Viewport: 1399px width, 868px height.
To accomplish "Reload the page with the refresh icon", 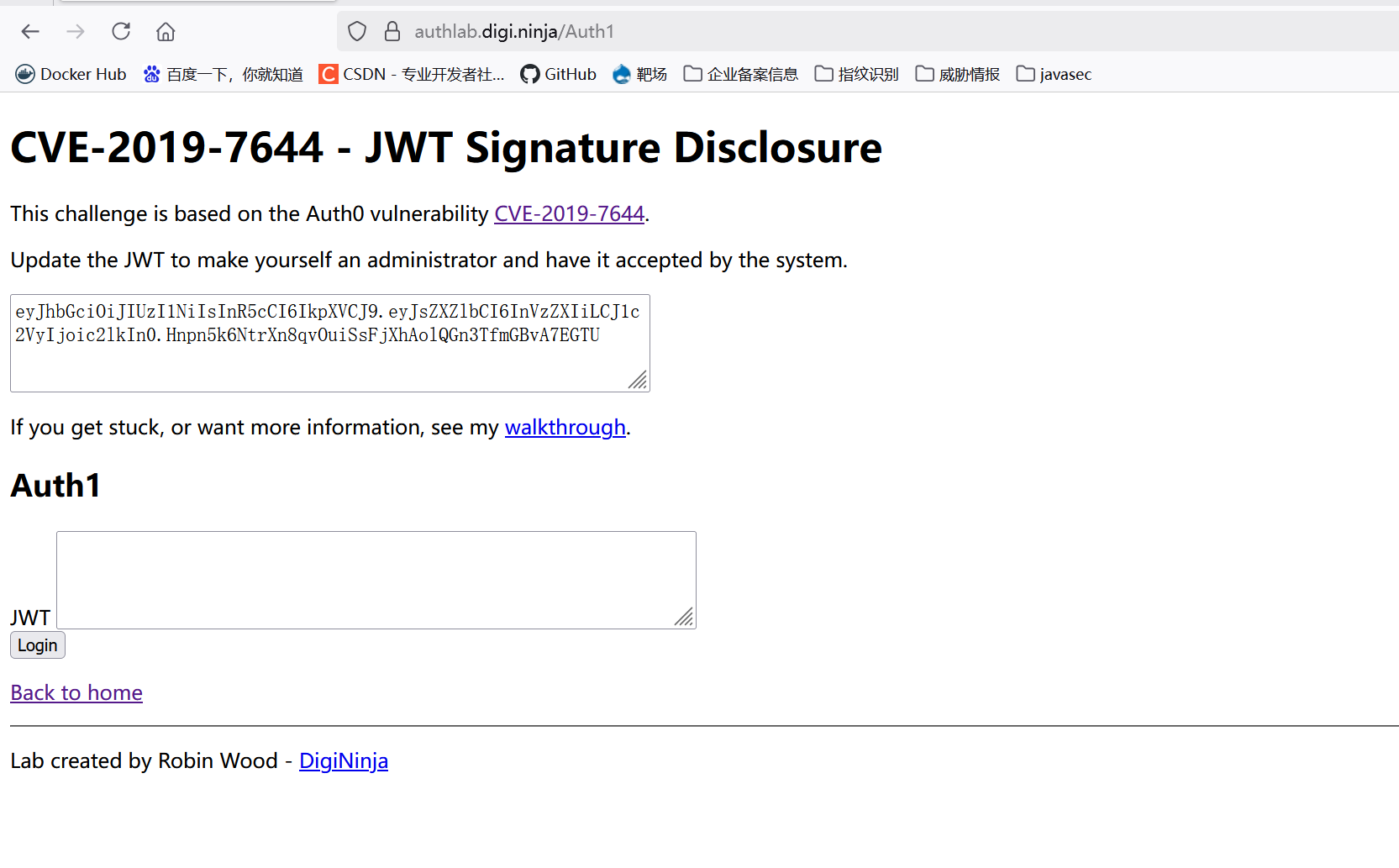I will (x=121, y=32).
